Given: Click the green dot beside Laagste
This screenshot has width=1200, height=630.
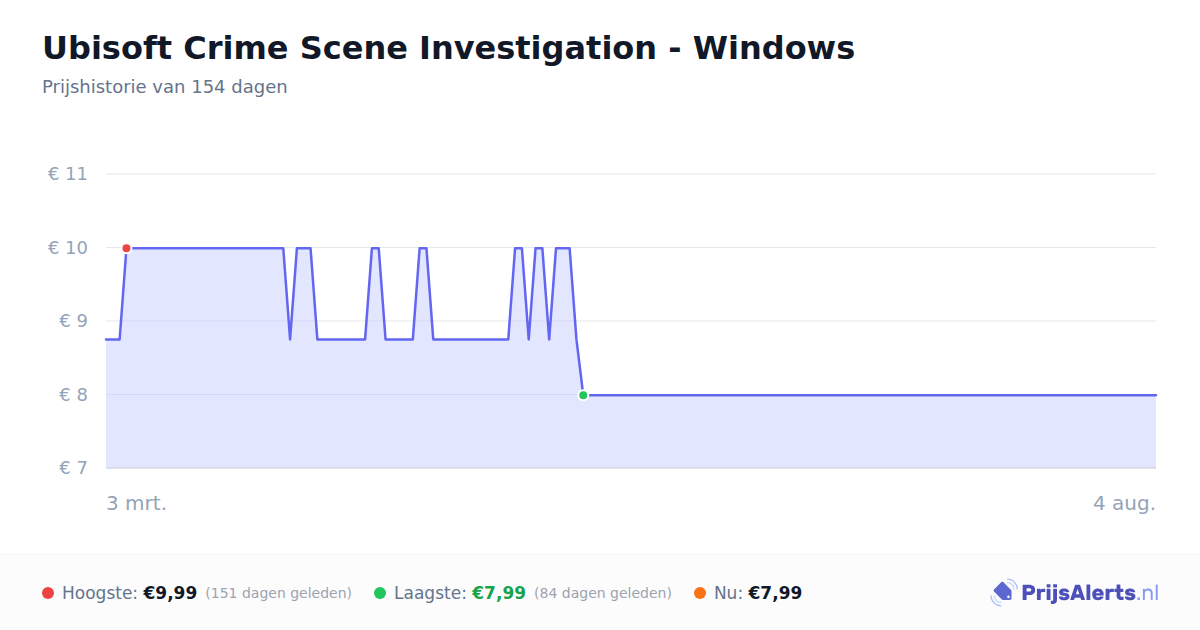Looking at the screenshot, I should click(380, 593).
